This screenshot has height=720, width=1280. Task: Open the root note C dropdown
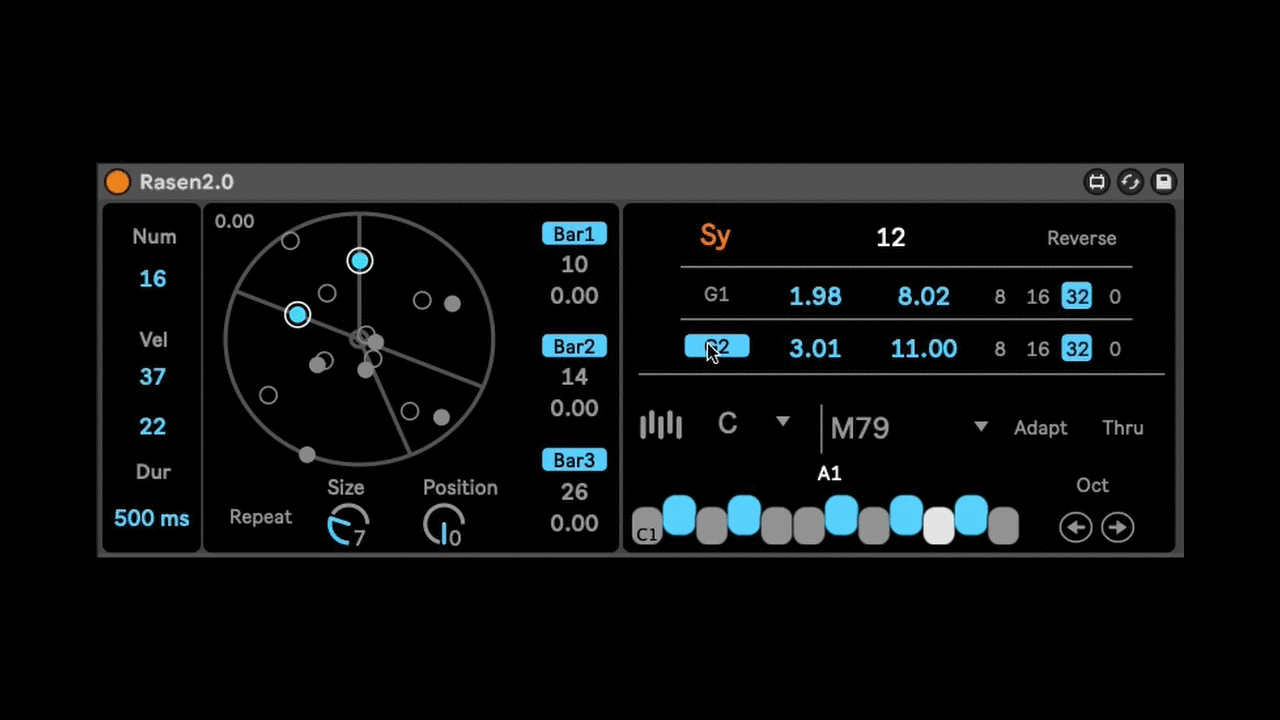click(754, 423)
